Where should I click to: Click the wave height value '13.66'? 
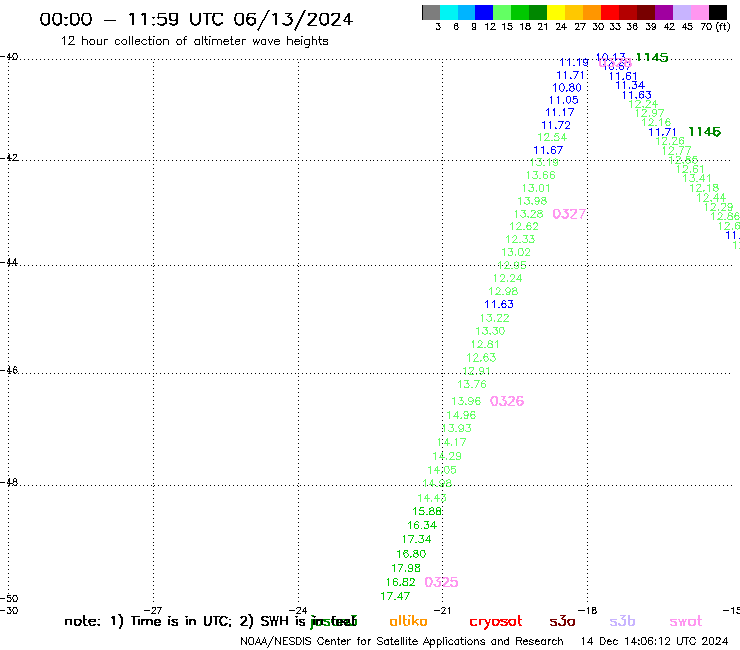pyautogui.click(x=541, y=175)
